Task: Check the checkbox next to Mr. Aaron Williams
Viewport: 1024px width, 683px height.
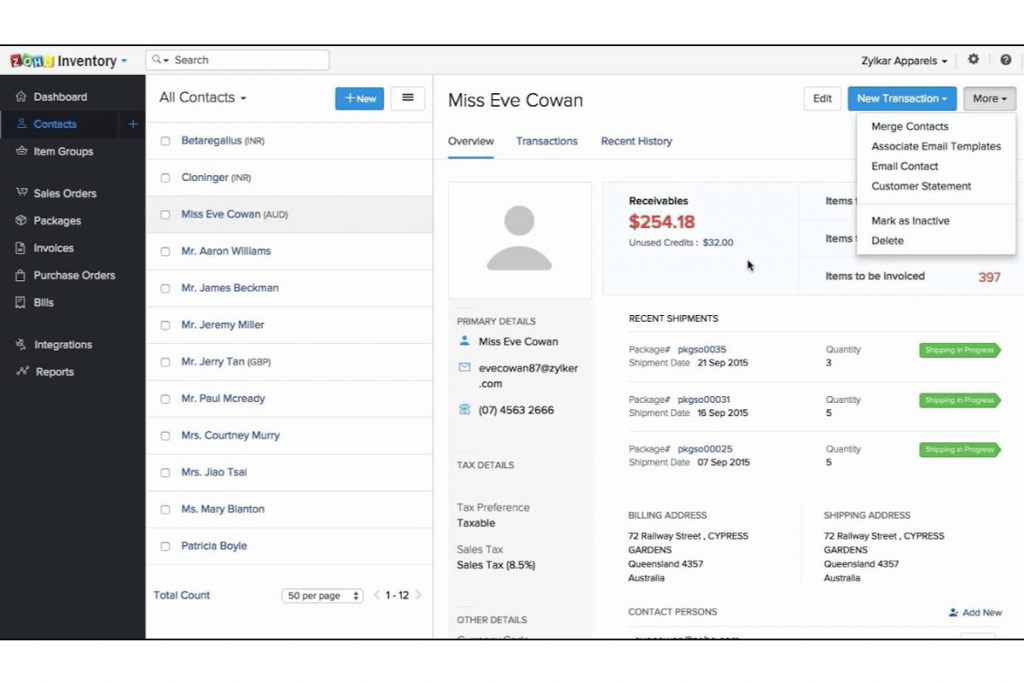Action: [165, 251]
